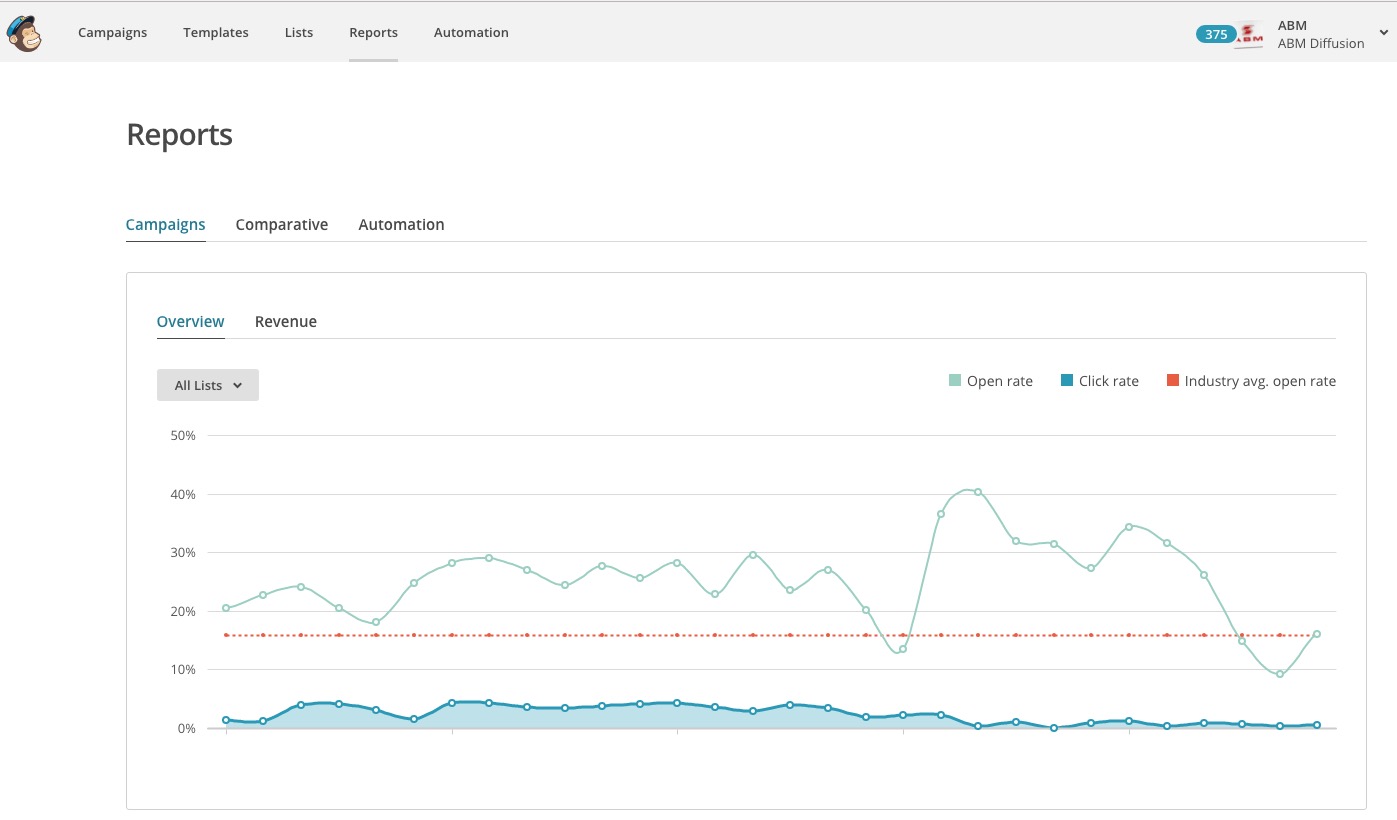
Task: Expand the ABM Diffusion account menu chevron
Action: click(1383, 33)
